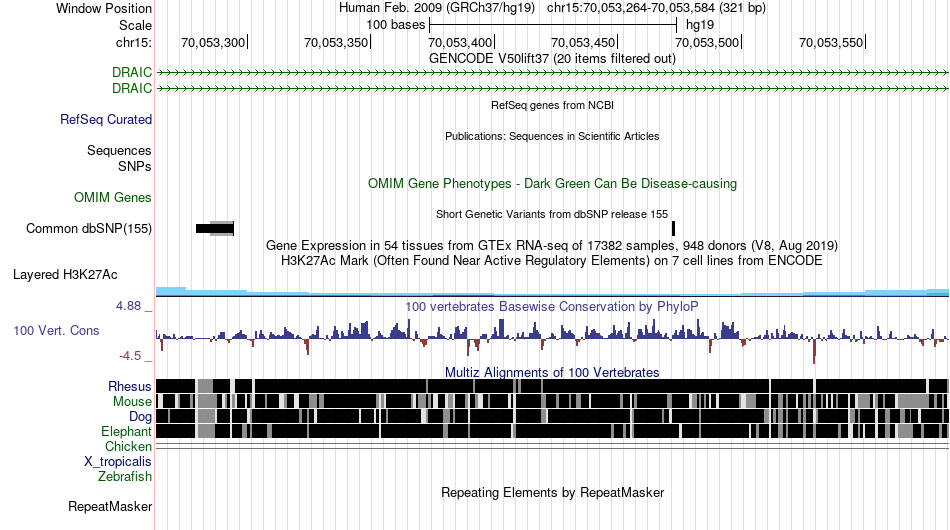Click the Chicken alignment row label
This screenshot has width=950, height=530.
pyautogui.click(x=128, y=446)
